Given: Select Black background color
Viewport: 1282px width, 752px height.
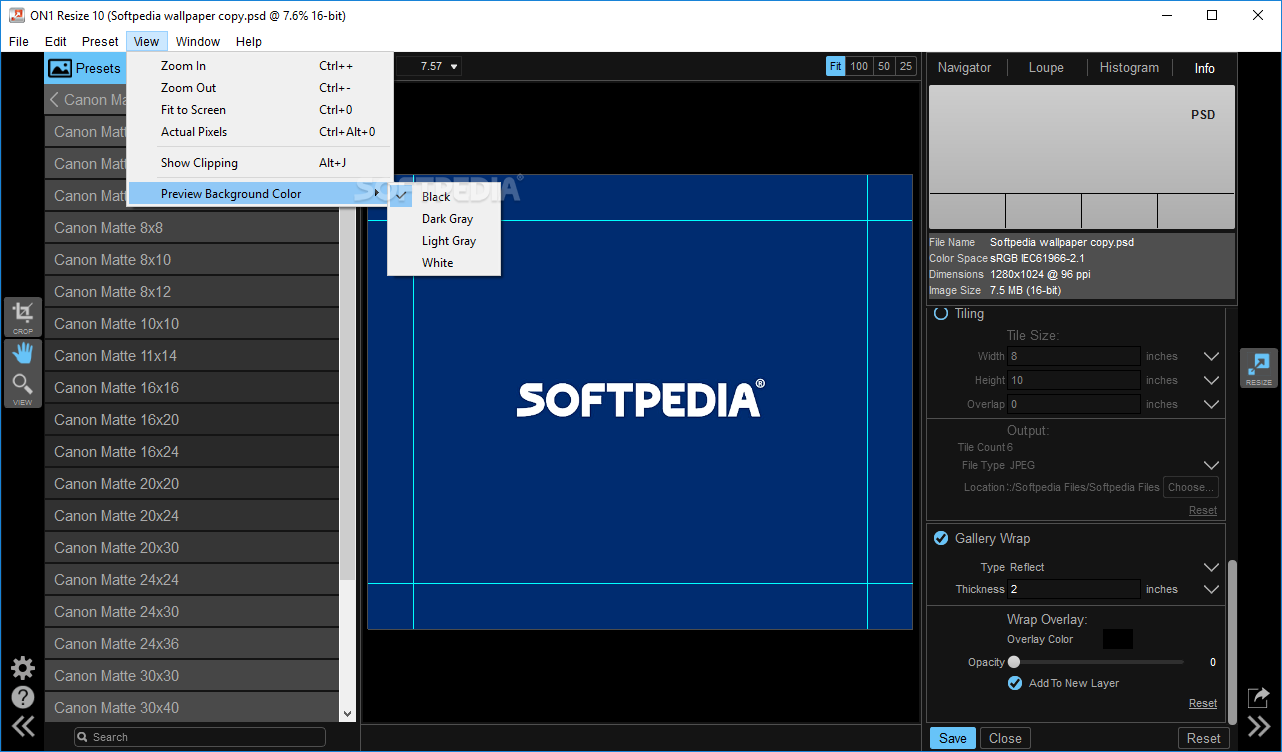Looking at the screenshot, I should [444, 197].
